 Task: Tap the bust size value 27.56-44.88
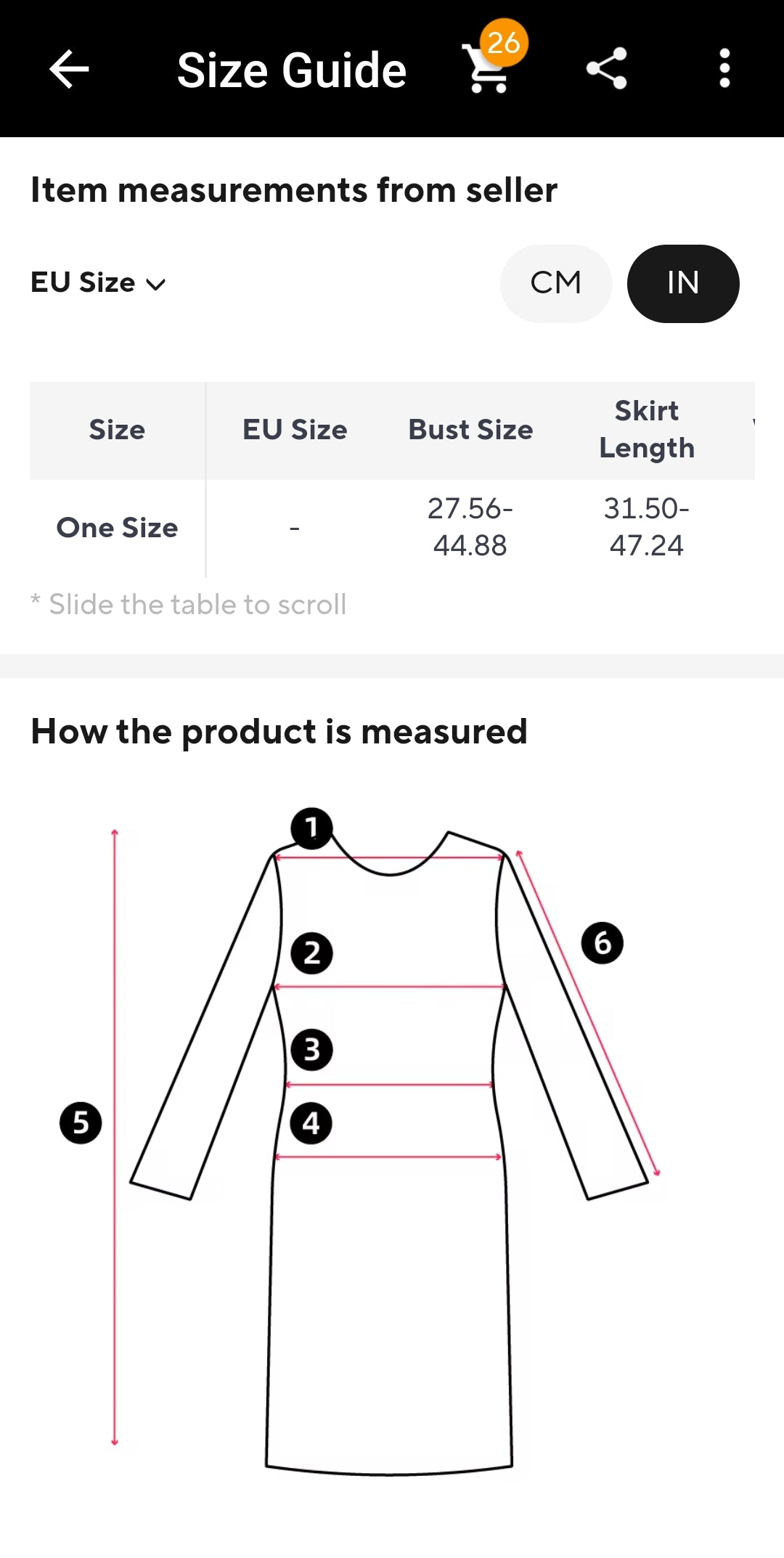coord(470,527)
